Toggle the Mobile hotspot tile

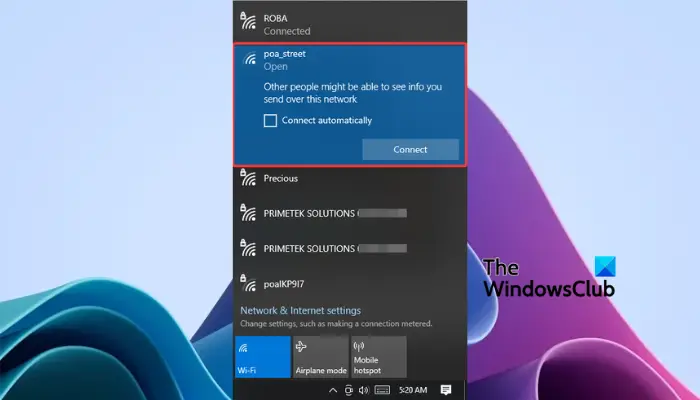[379, 357]
